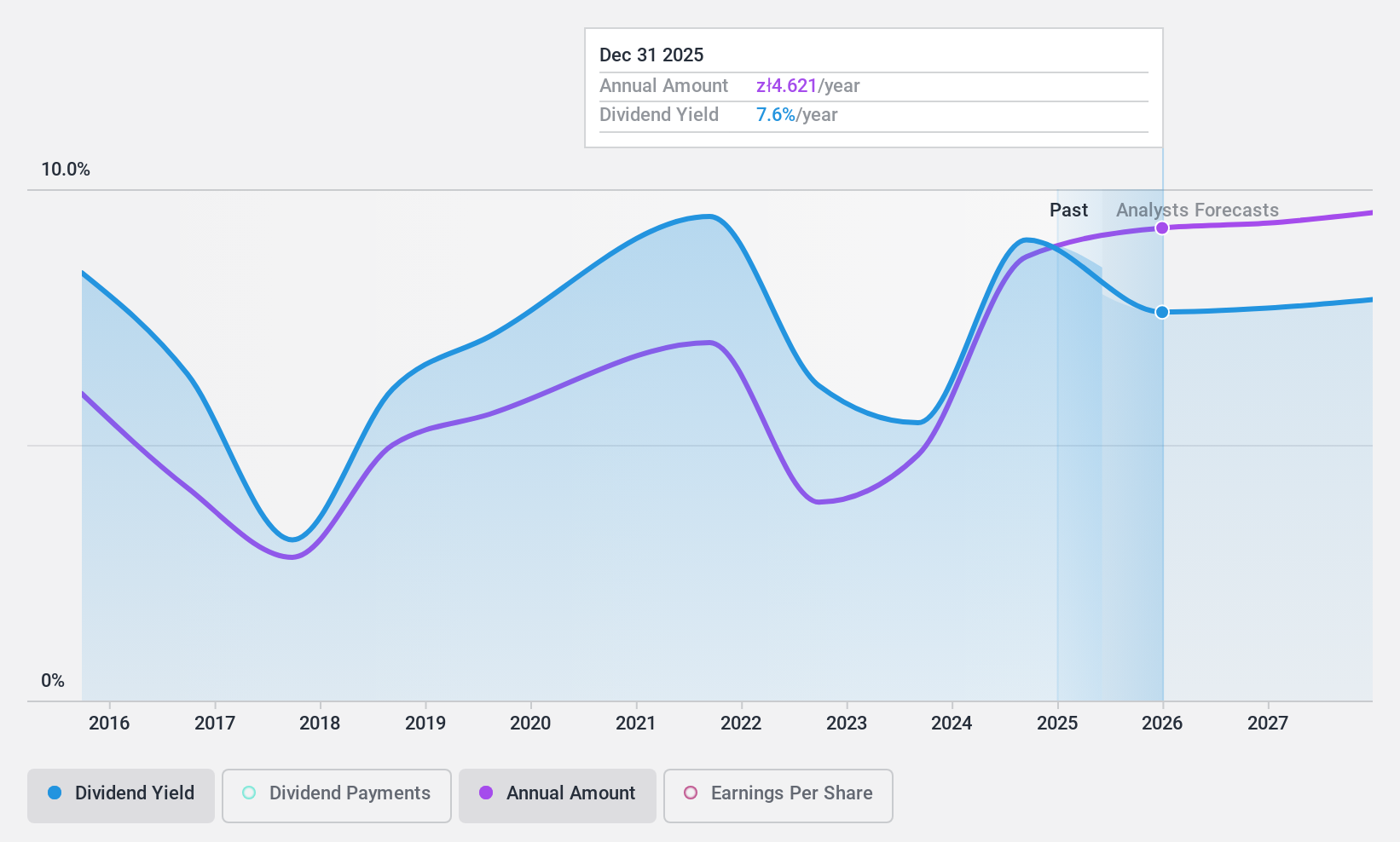Screen dimensions: 1400x842
Task: Click the 2016 x-axis label
Action: [x=109, y=724]
